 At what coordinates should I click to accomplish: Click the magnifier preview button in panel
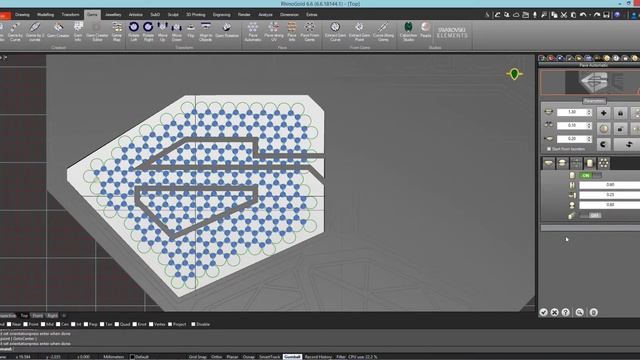point(580,312)
